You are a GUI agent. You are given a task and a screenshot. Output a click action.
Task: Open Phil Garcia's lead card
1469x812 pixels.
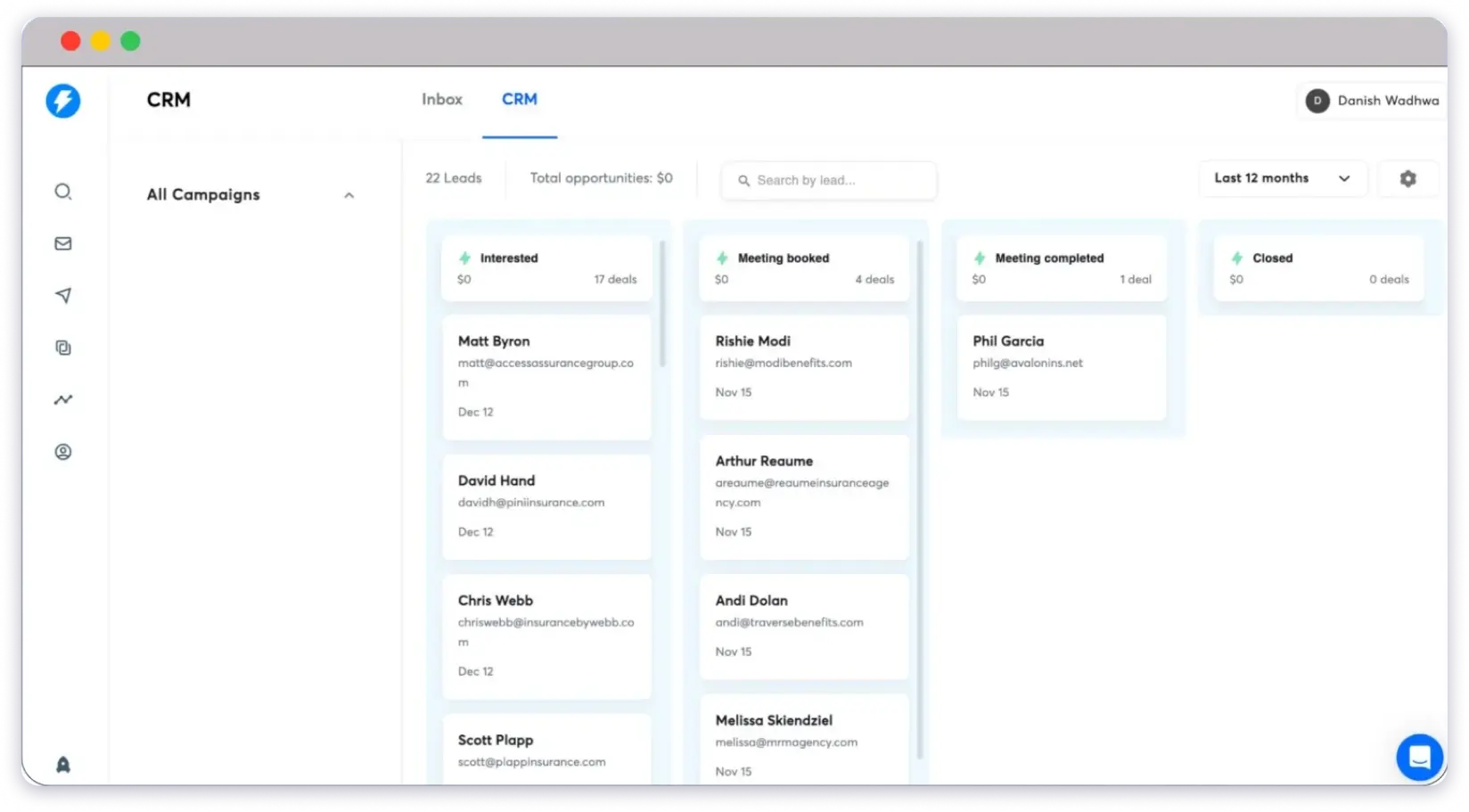1061,365
